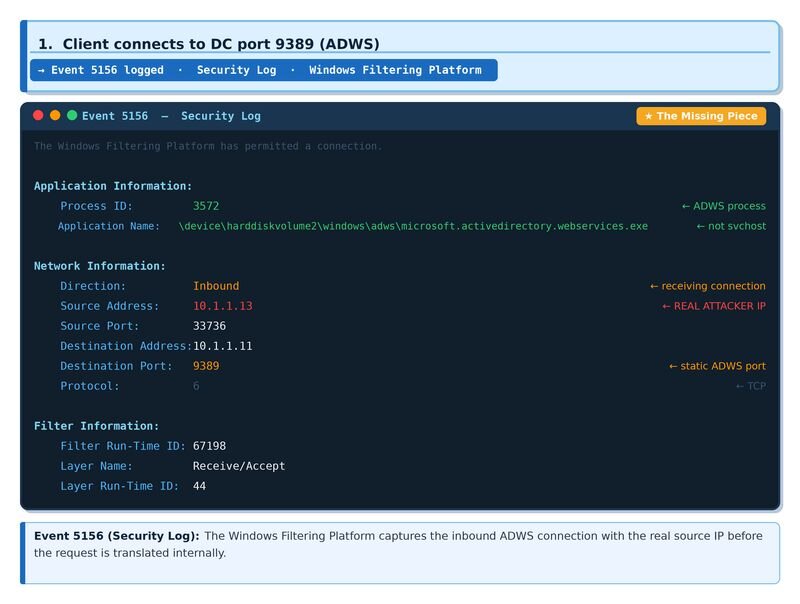This screenshot has height=604, width=800.
Task: Select the Direction value Inbound
Action: click(216, 286)
